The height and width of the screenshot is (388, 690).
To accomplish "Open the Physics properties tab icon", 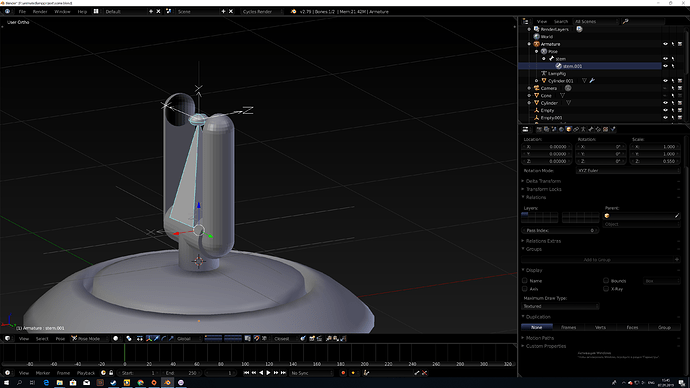I will click(x=613, y=129).
